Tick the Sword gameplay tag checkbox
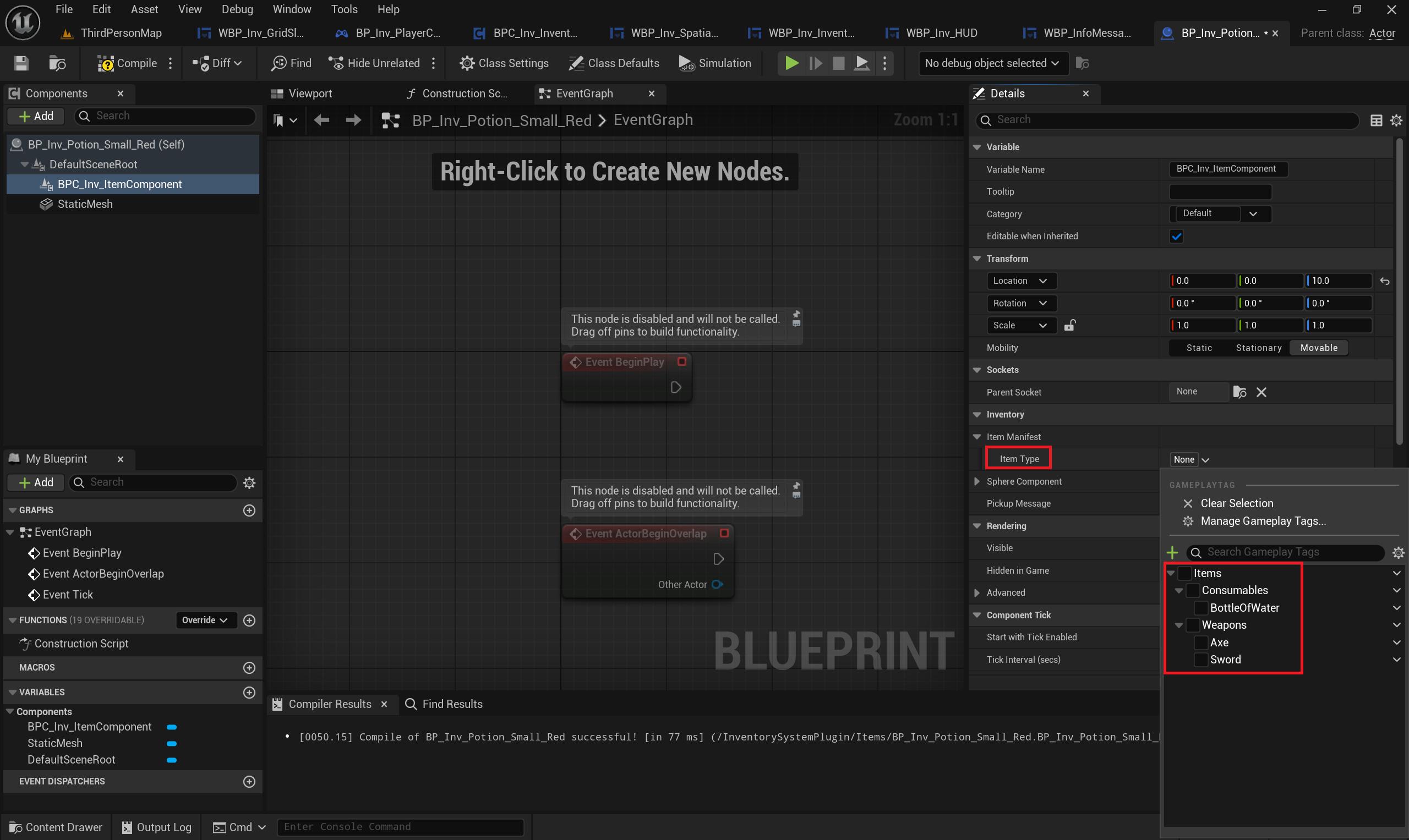The image size is (1409, 840). (1200, 660)
